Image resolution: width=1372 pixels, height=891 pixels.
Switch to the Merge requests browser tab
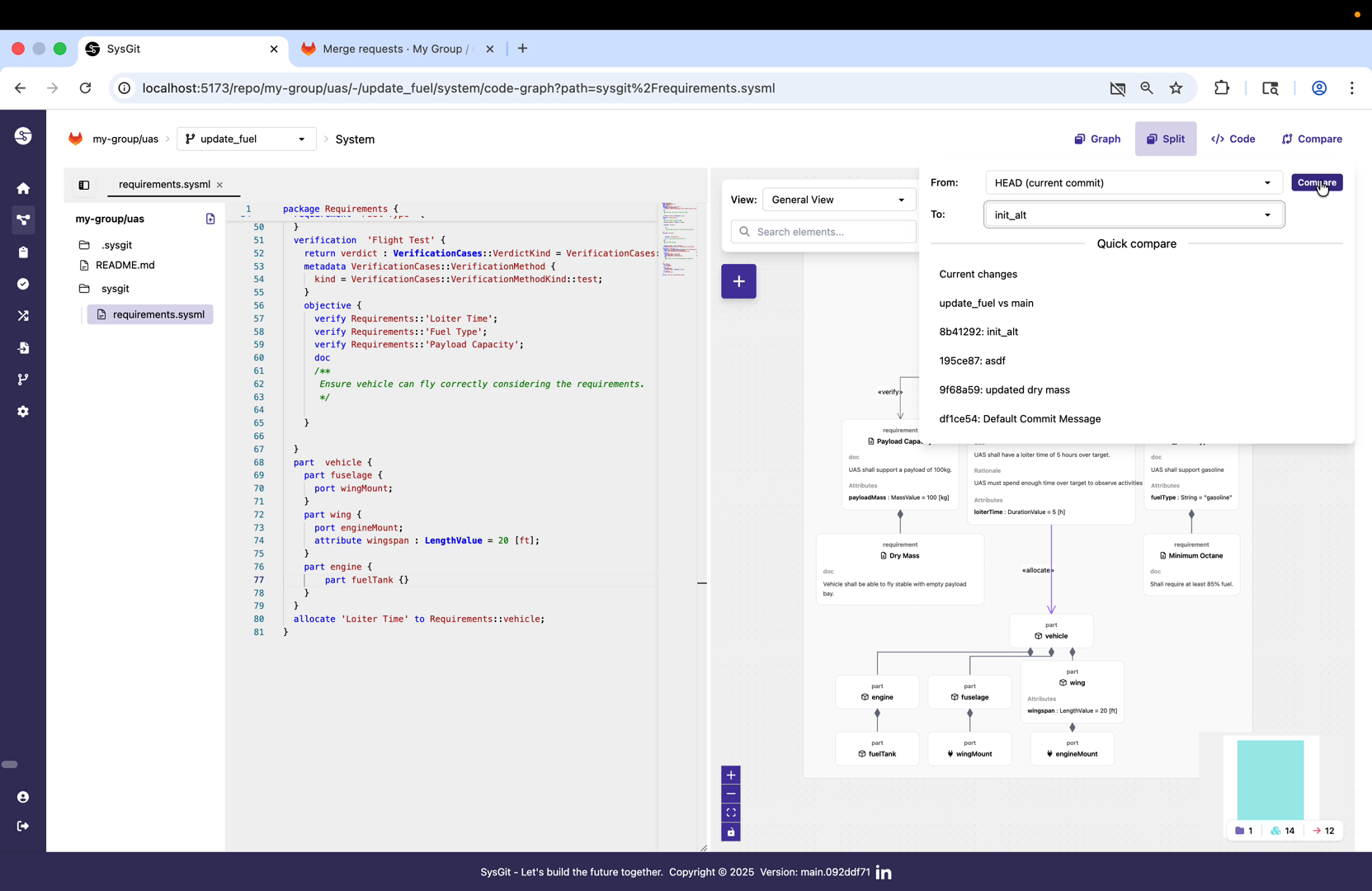[x=384, y=49]
